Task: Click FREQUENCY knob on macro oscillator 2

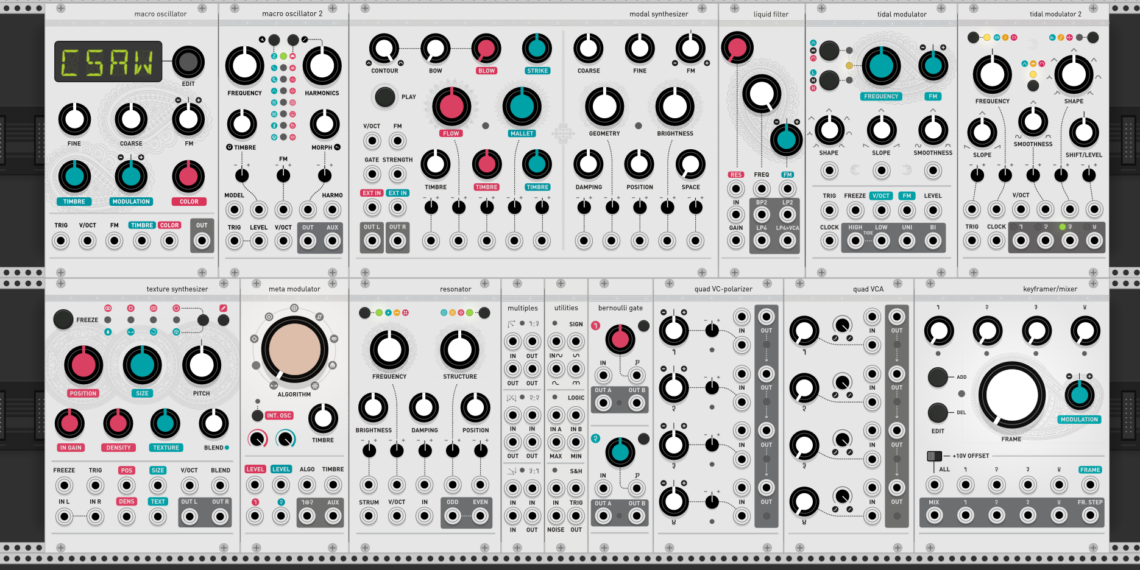Action: pyautogui.click(x=244, y=66)
